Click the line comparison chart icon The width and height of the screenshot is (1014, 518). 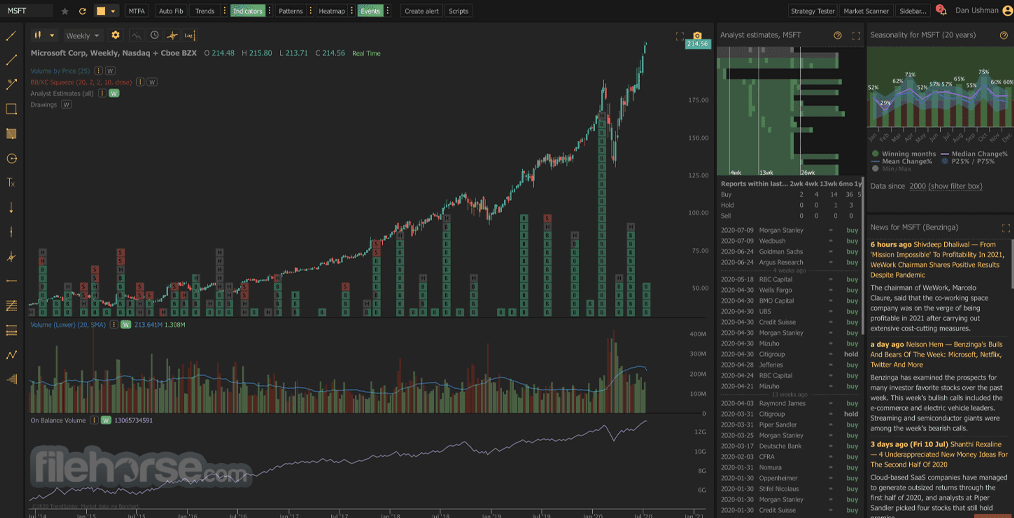point(136,36)
